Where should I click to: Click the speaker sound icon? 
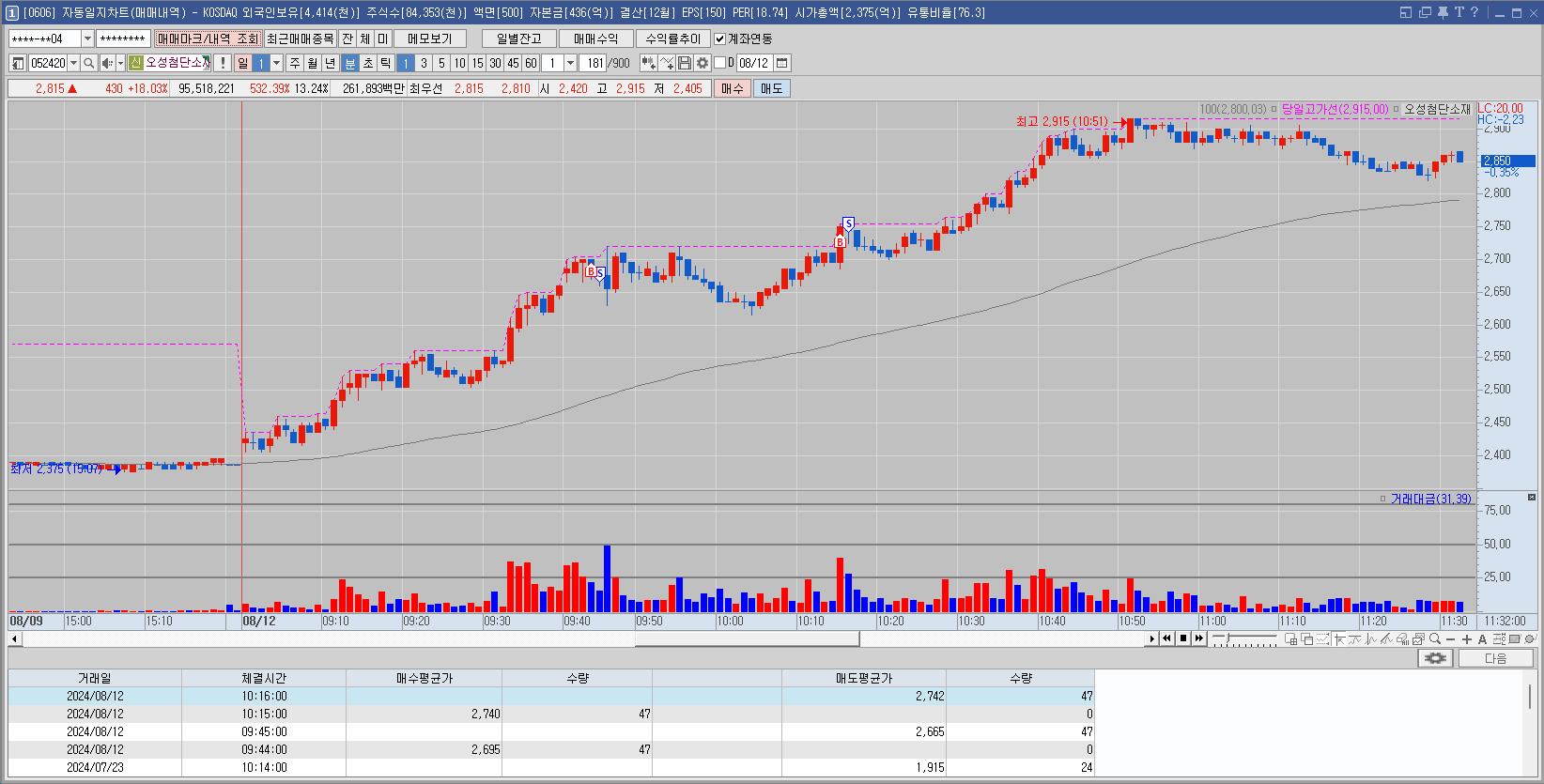pyautogui.click(x=107, y=63)
